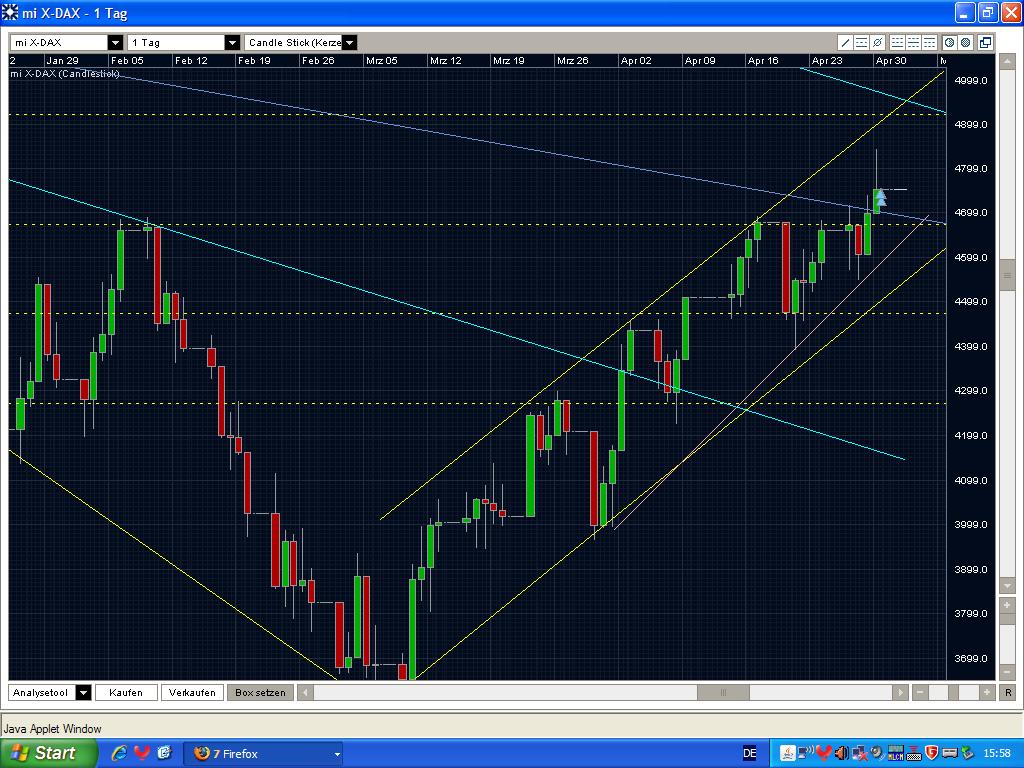Expand the Firefox taskbar group arrow
This screenshot has width=1024, height=768.
(x=337, y=754)
